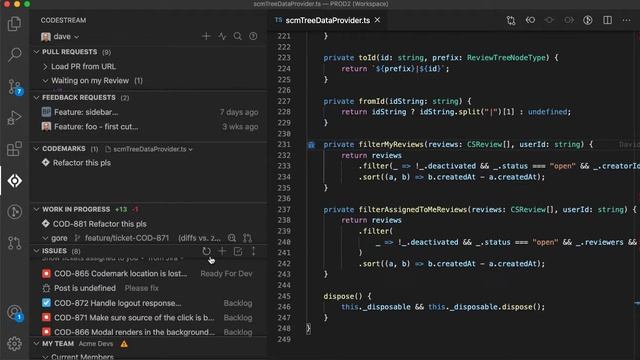Collapse the Issues section
The height and width of the screenshot is (360, 640).
coord(36,251)
